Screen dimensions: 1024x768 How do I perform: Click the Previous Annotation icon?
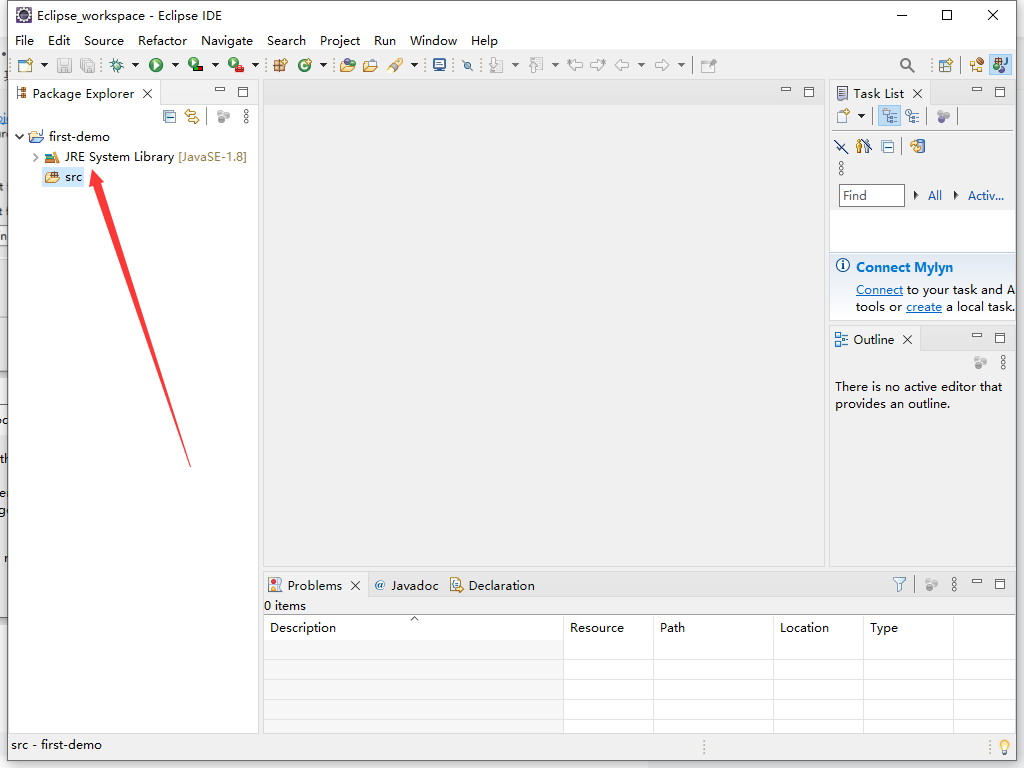[536, 65]
